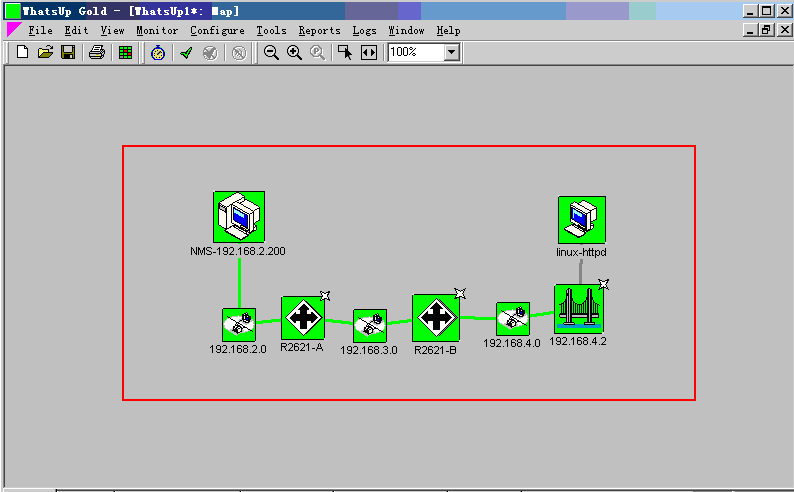Select the linux-httpd computer icon
Image resolution: width=794 pixels, height=492 pixels.
coord(582,220)
